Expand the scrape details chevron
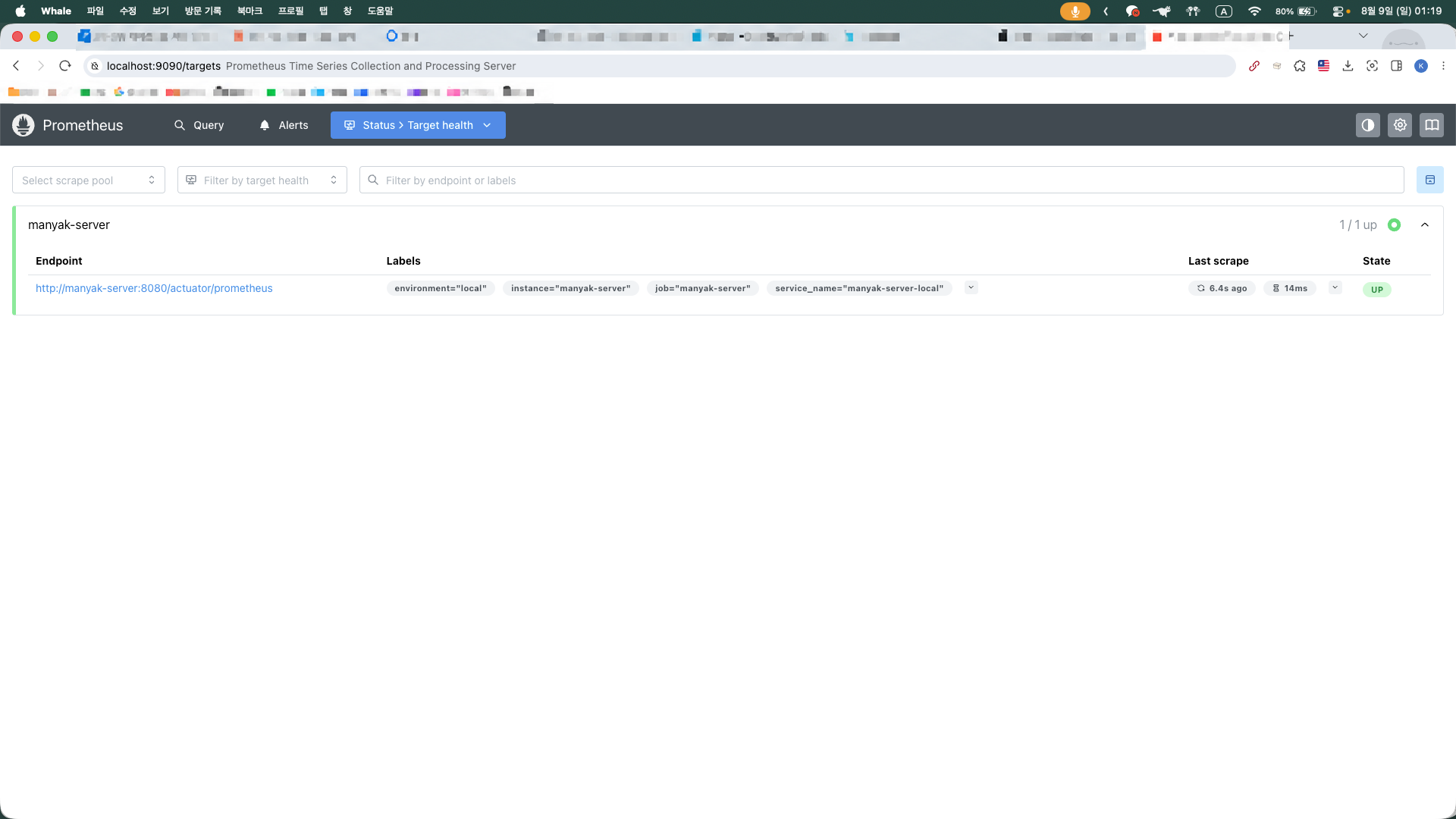This screenshot has width=1456, height=819. click(x=1335, y=287)
